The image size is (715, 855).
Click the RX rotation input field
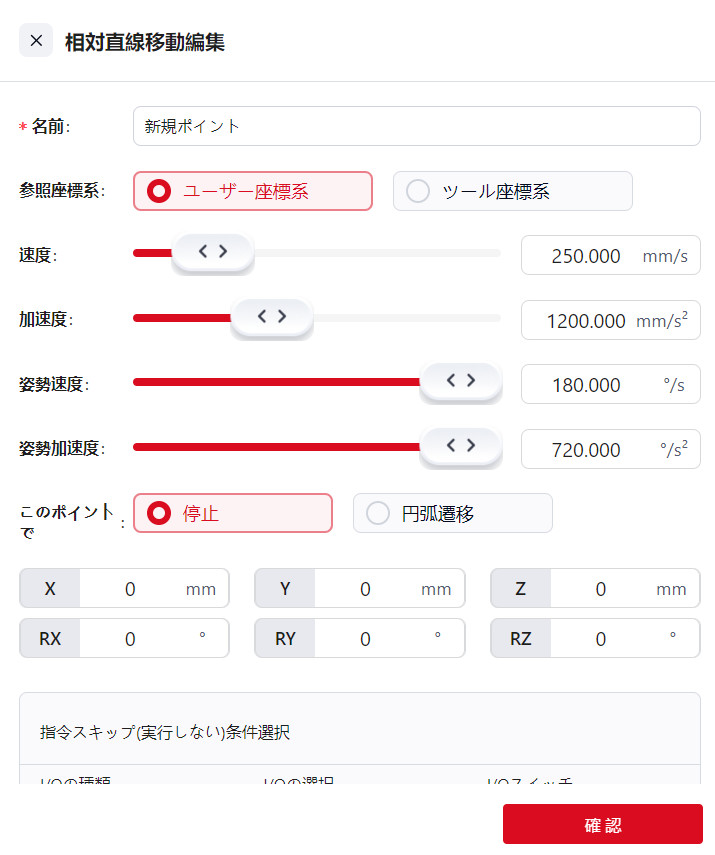point(130,638)
